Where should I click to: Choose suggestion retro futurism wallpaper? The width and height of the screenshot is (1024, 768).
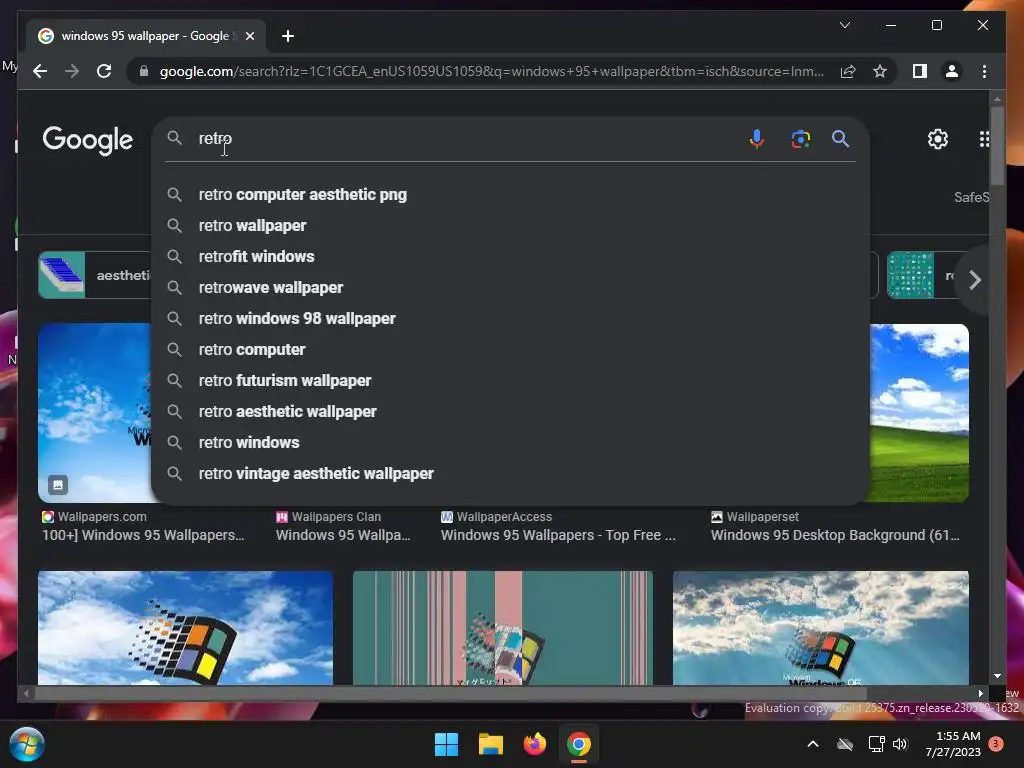coord(285,381)
